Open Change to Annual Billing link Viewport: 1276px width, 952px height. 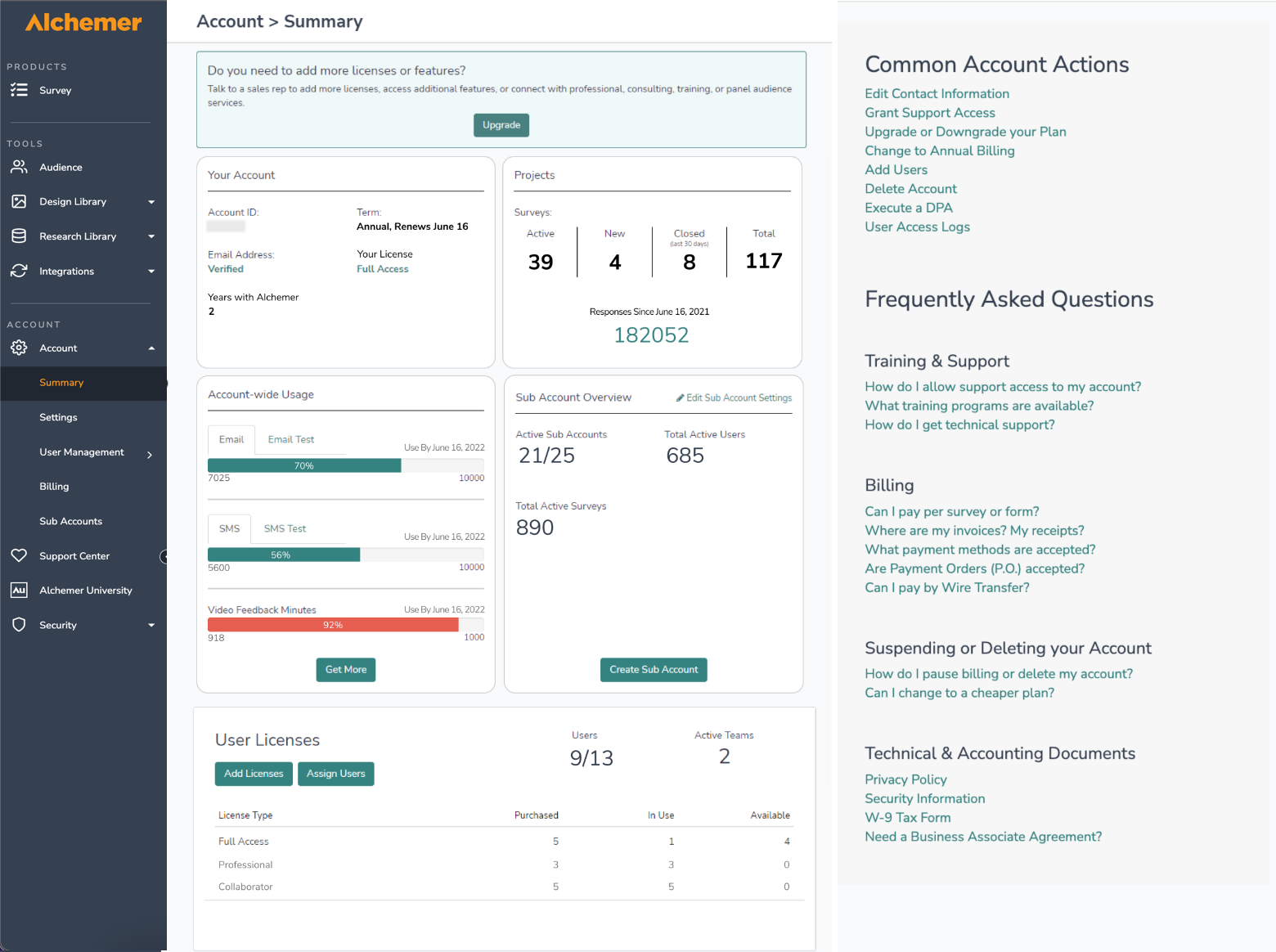(x=940, y=150)
